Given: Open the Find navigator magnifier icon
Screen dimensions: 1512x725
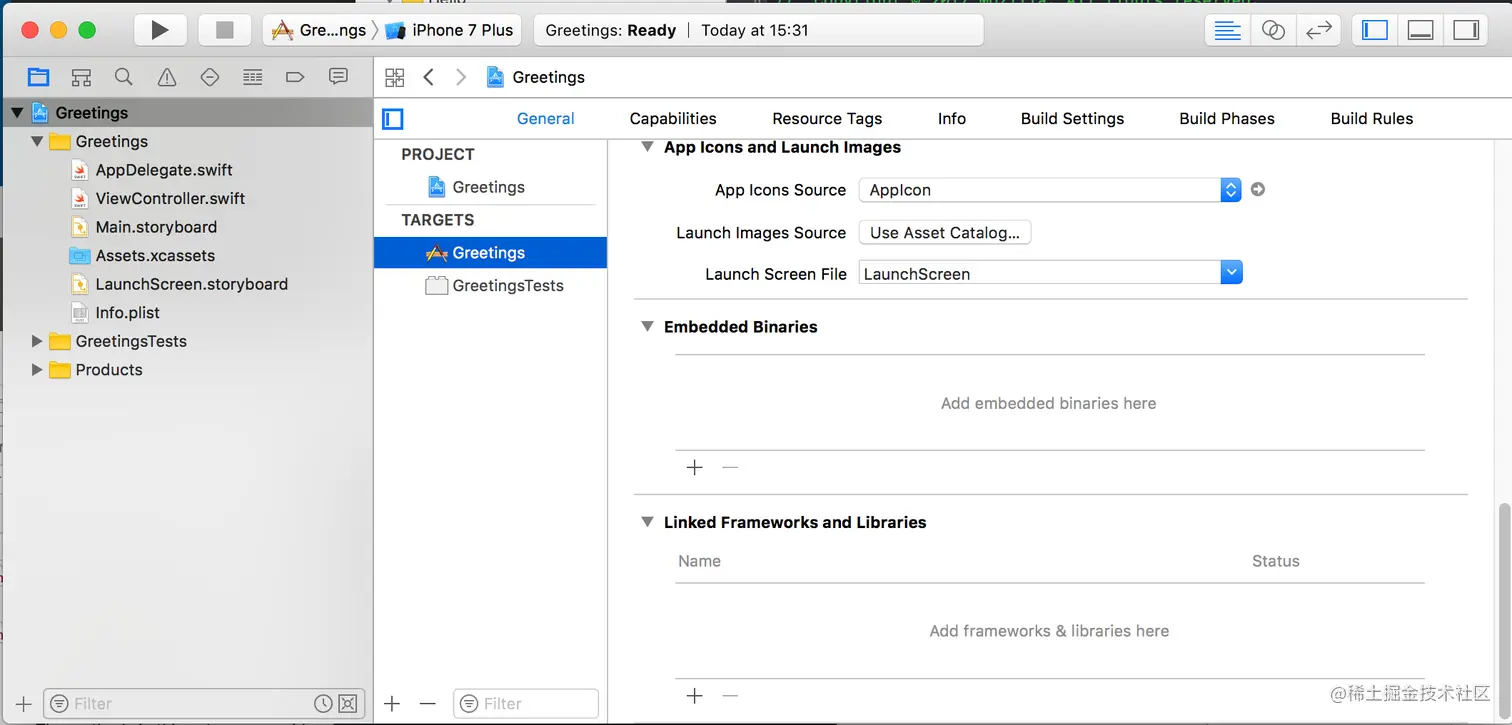Looking at the screenshot, I should click(123, 77).
